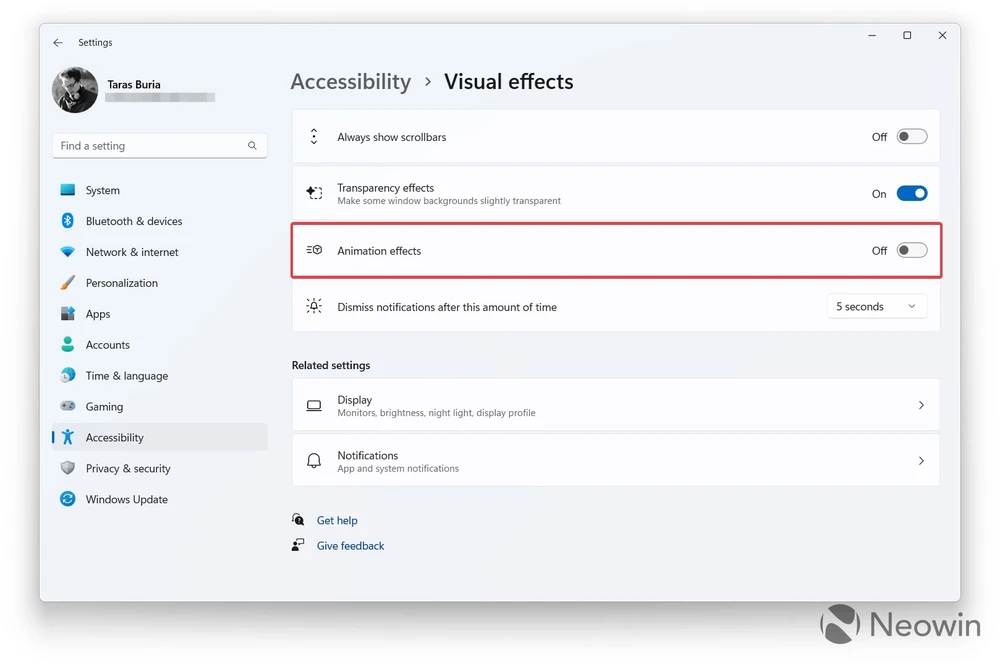Click the Find a setting search box

[x=150, y=146]
